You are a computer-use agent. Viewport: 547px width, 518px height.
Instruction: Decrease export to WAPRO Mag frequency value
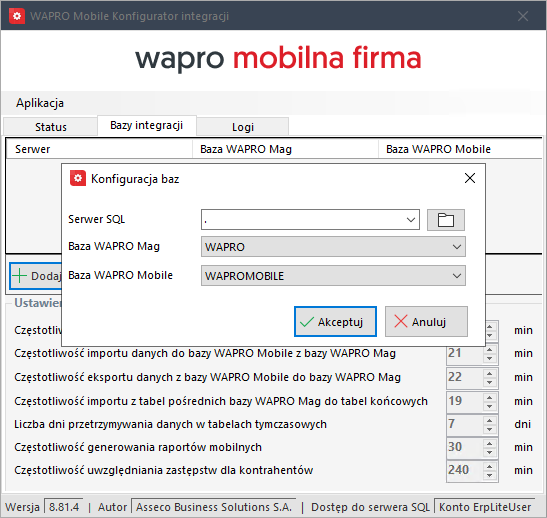click(490, 382)
